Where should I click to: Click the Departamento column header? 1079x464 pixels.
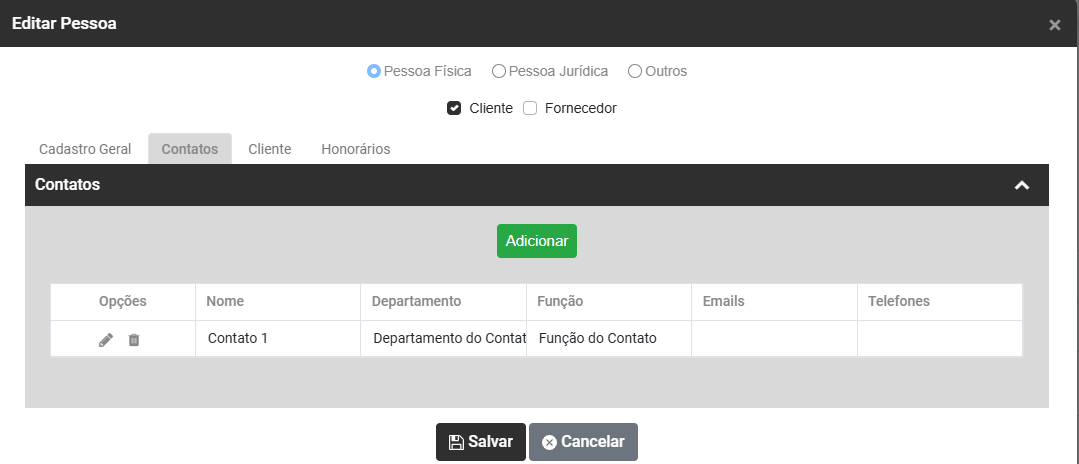(x=416, y=301)
